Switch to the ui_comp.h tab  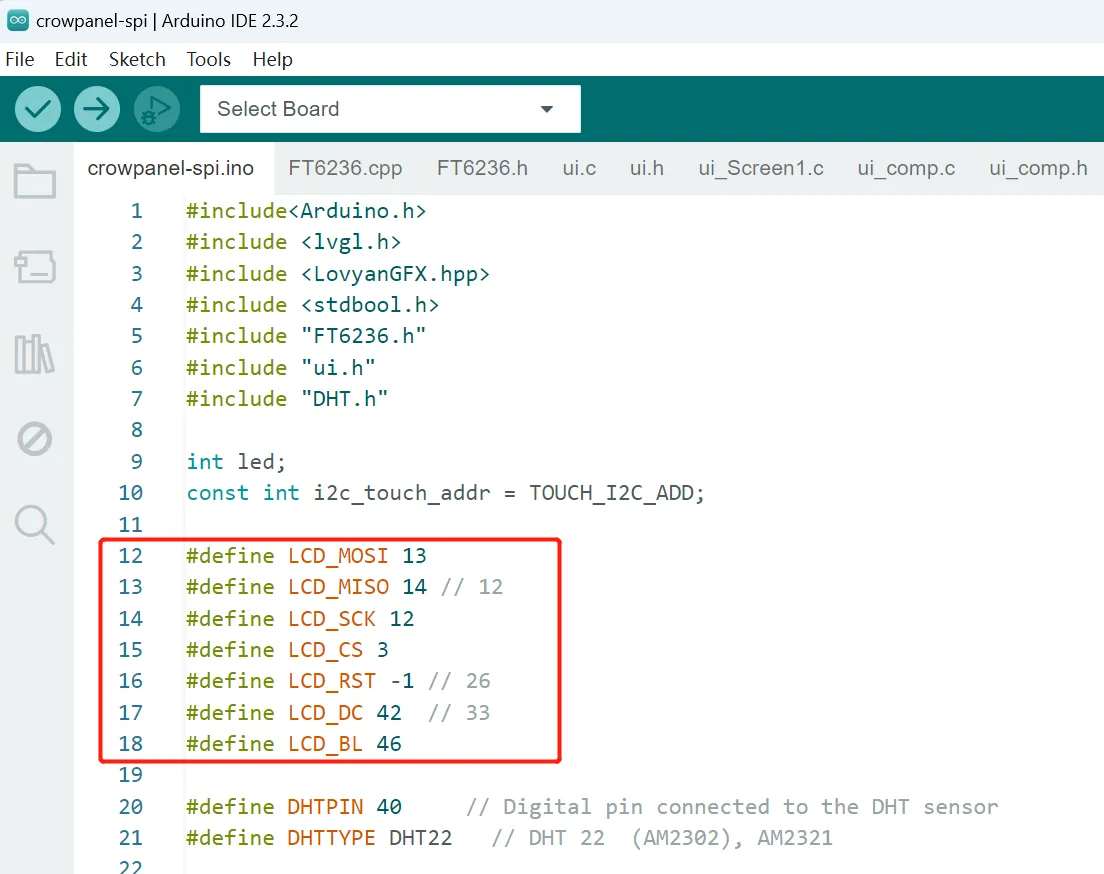pos(1038,168)
